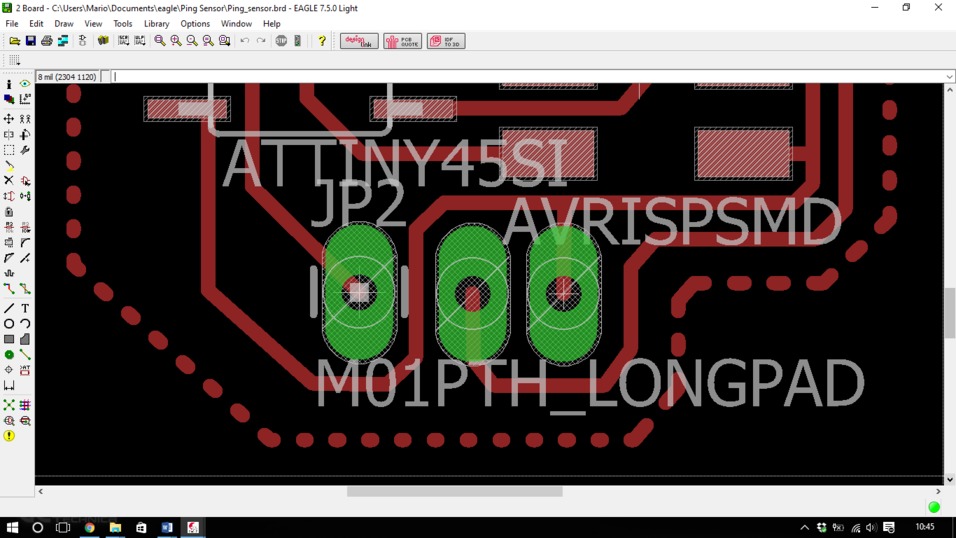Open the CAM processor icon

point(63,41)
